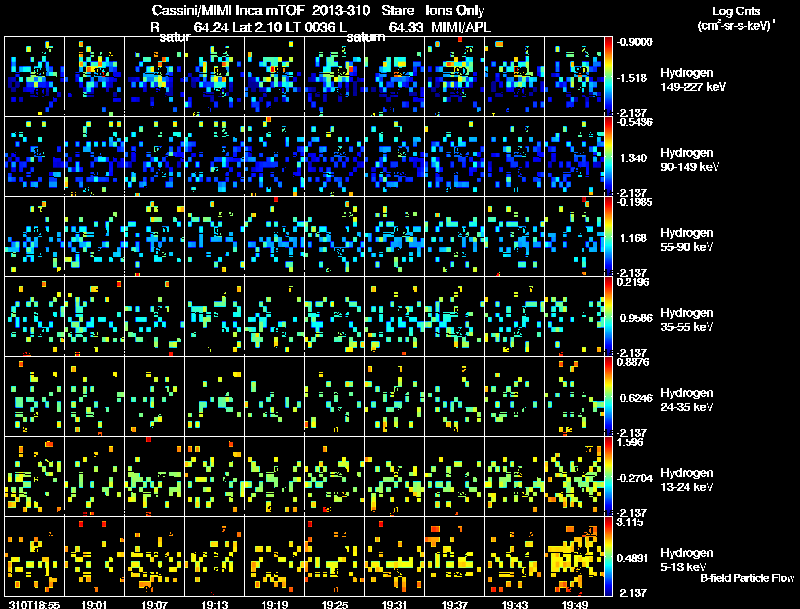Image resolution: width=800 pixels, height=609 pixels.
Task: Open the 5-13 keV panel at 18:55
Action: [x=34, y=556]
